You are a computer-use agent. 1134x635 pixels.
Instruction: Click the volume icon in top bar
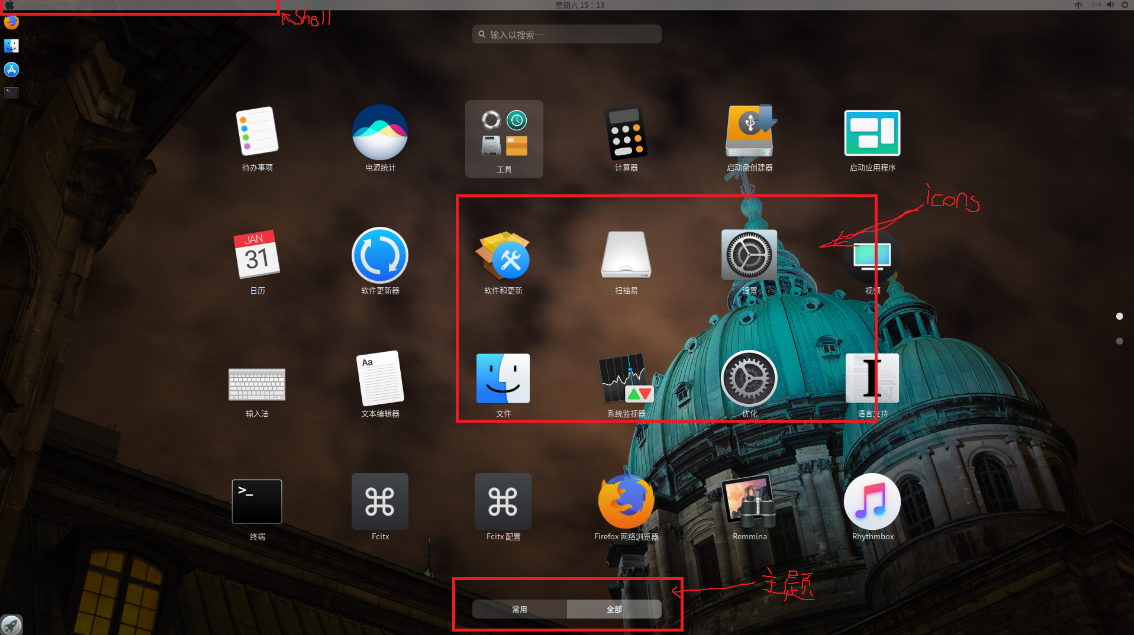click(x=1110, y=5)
